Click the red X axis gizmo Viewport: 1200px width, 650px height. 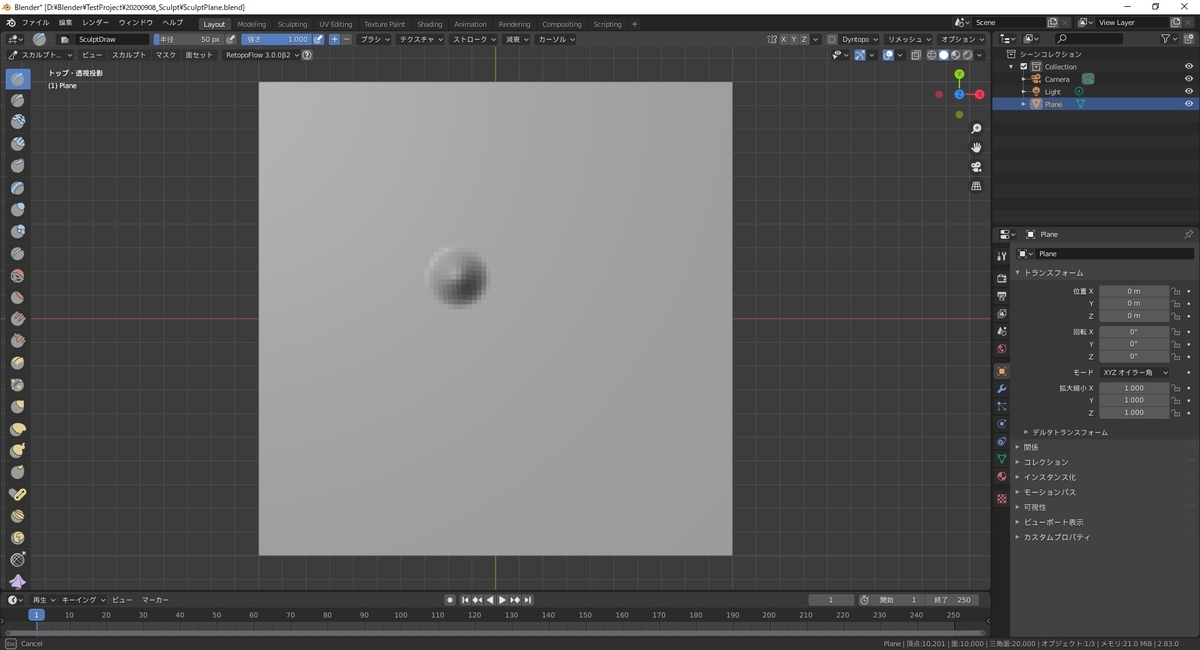(x=980, y=94)
